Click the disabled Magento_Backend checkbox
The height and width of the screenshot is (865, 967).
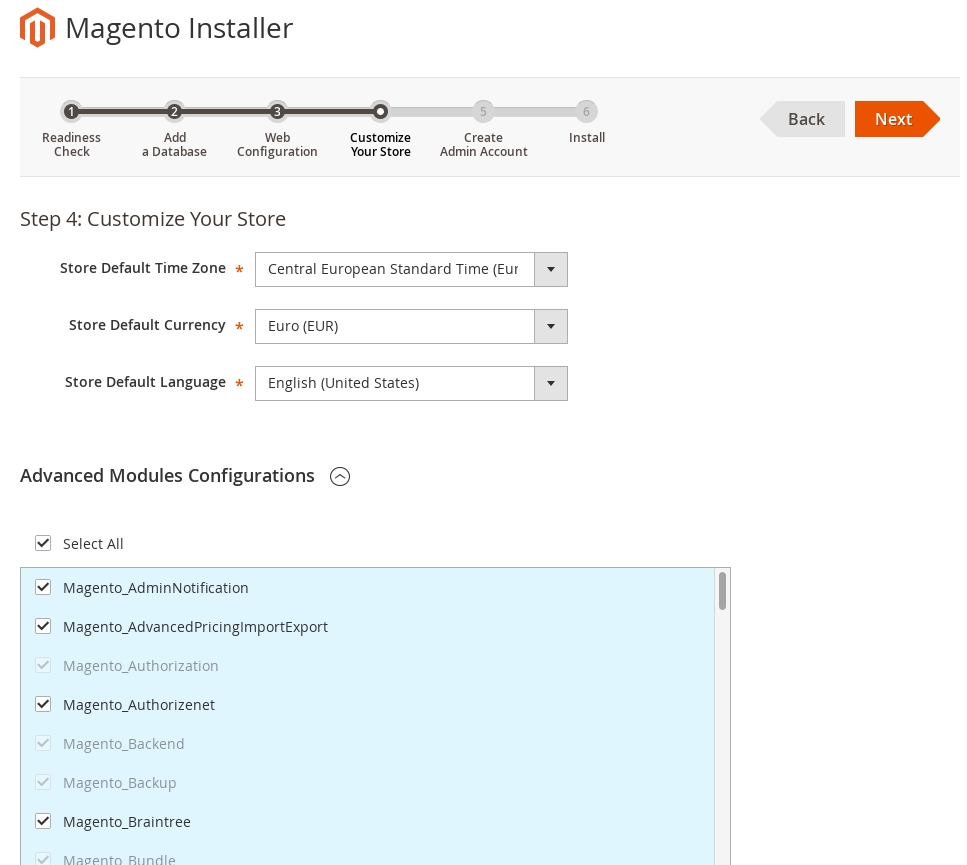43,743
